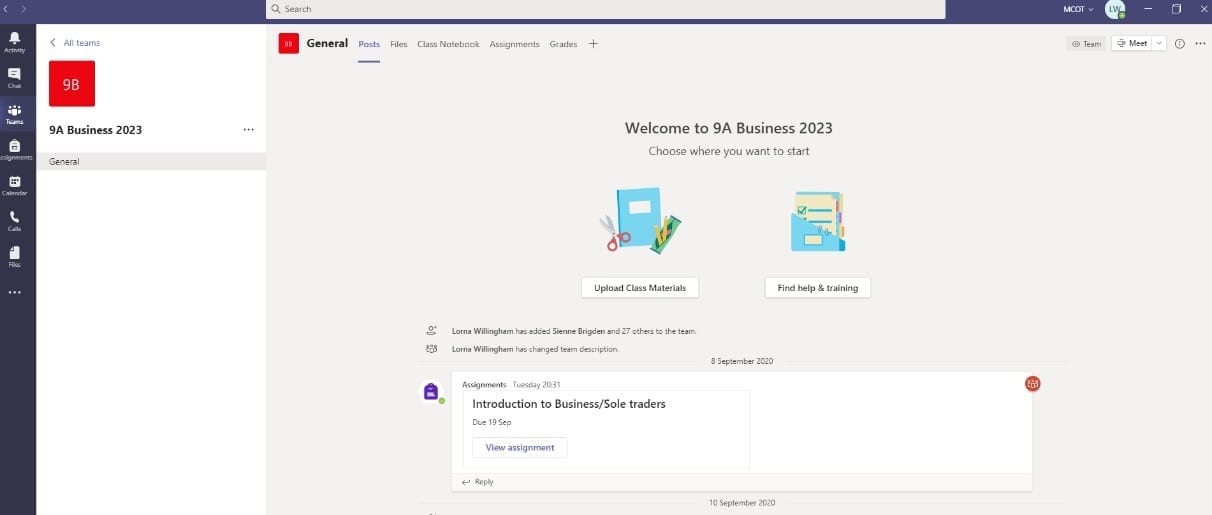Start a meeting with Meet button
This screenshot has width=1212, height=515.
[1132, 44]
